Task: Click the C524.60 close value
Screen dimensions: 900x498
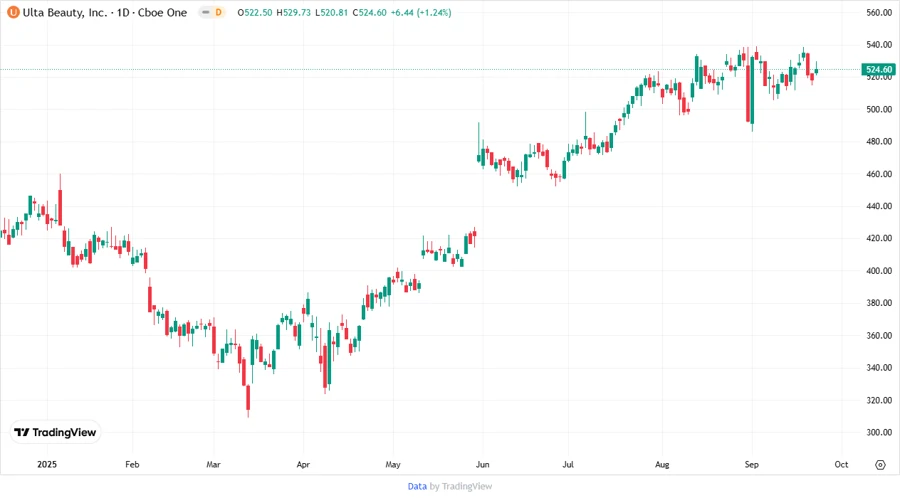Action: pyautogui.click(x=369, y=12)
